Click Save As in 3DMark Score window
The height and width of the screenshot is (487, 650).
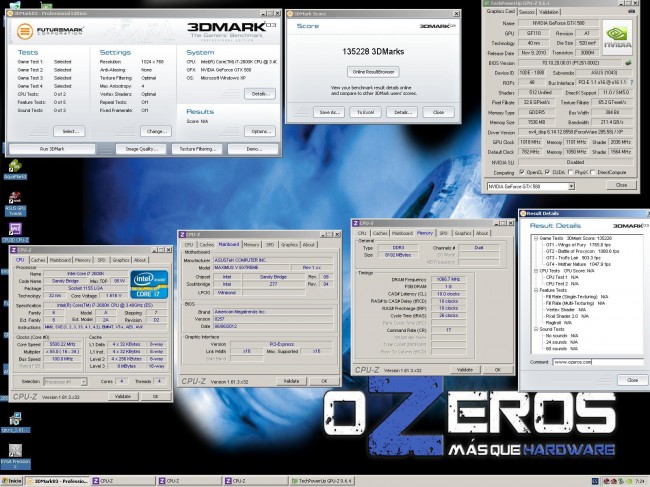(x=329, y=112)
